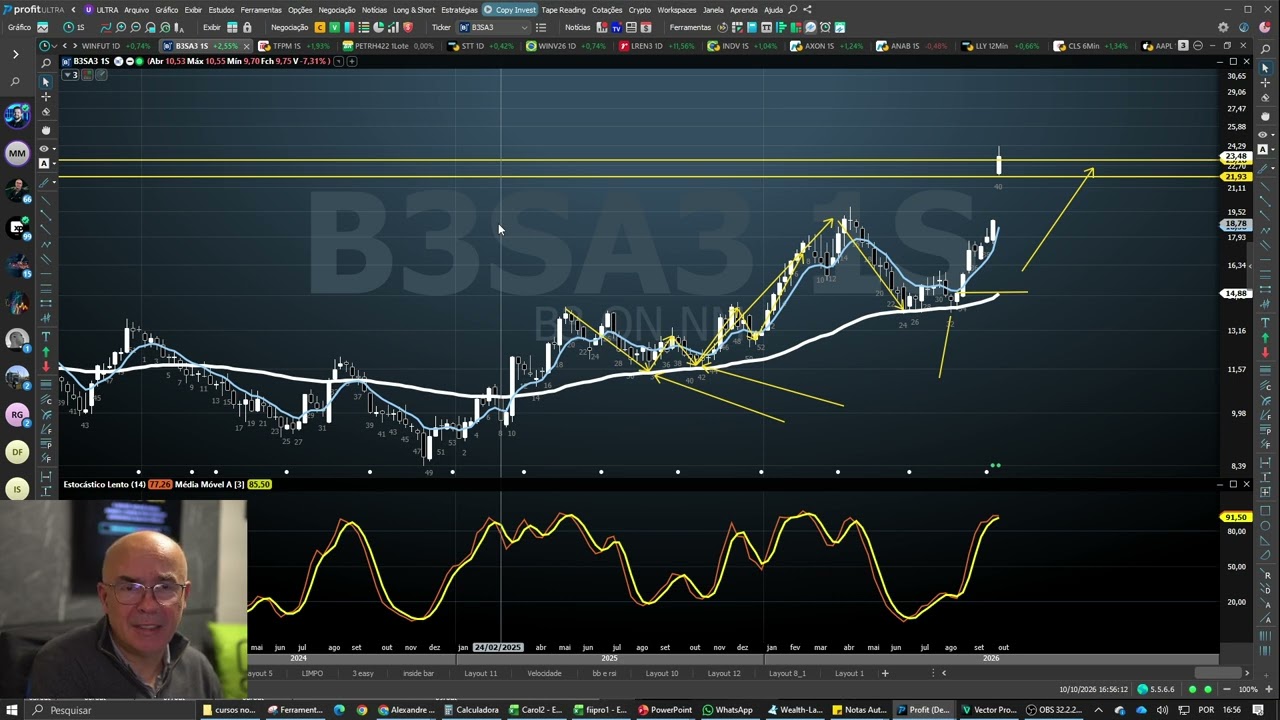Click the 14,88 price marker on axis

coord(1236,293)
